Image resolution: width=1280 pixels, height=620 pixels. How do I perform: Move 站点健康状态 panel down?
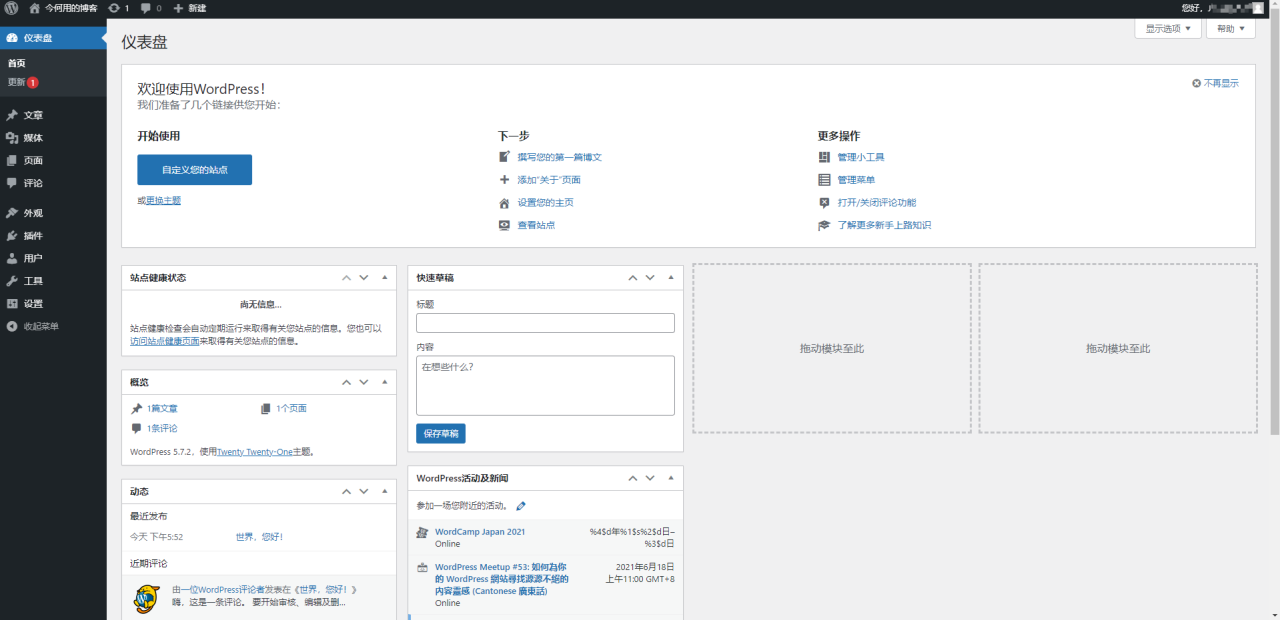point(364,277)
